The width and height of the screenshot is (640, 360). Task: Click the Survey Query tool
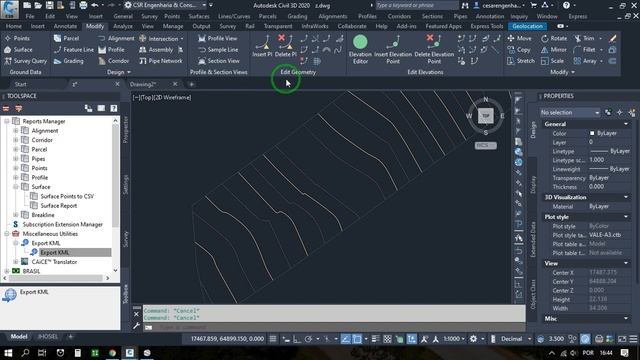(26, 61)
